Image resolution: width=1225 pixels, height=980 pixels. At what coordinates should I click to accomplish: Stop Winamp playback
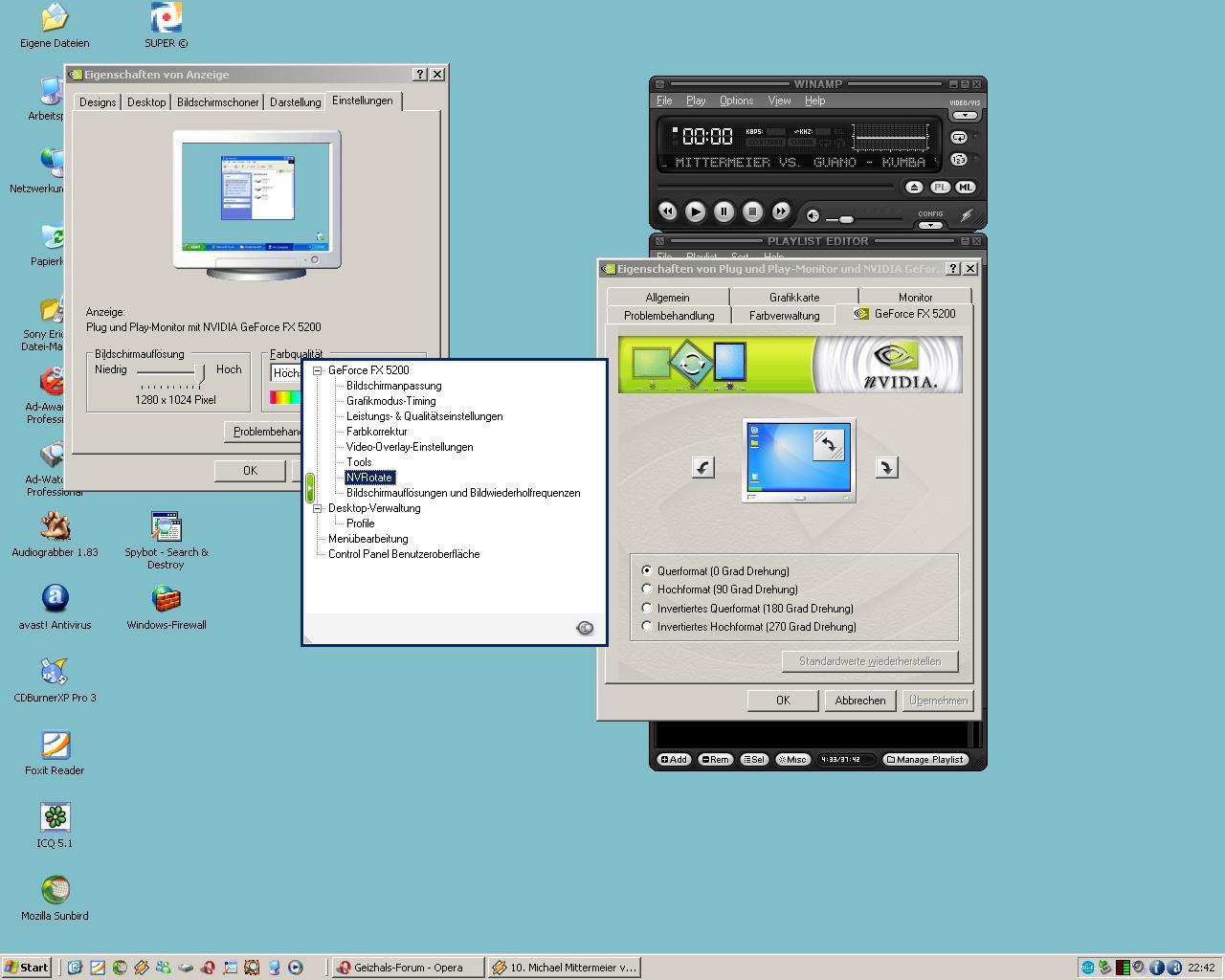(x=752, y=212)
